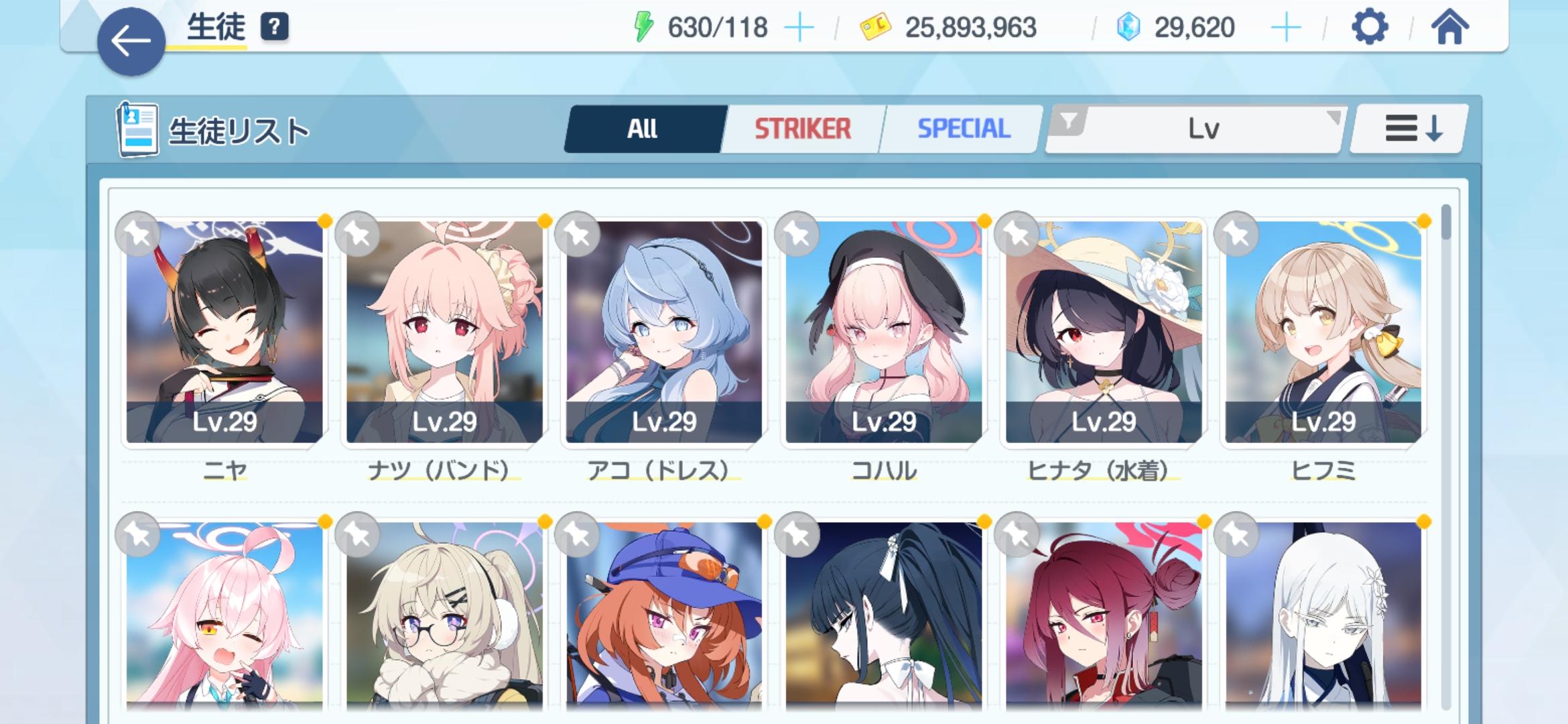This screenshot has height=724, width=1568.
Task: Buy gems with plus next to 29,620
Action: tap(1285, 28)
